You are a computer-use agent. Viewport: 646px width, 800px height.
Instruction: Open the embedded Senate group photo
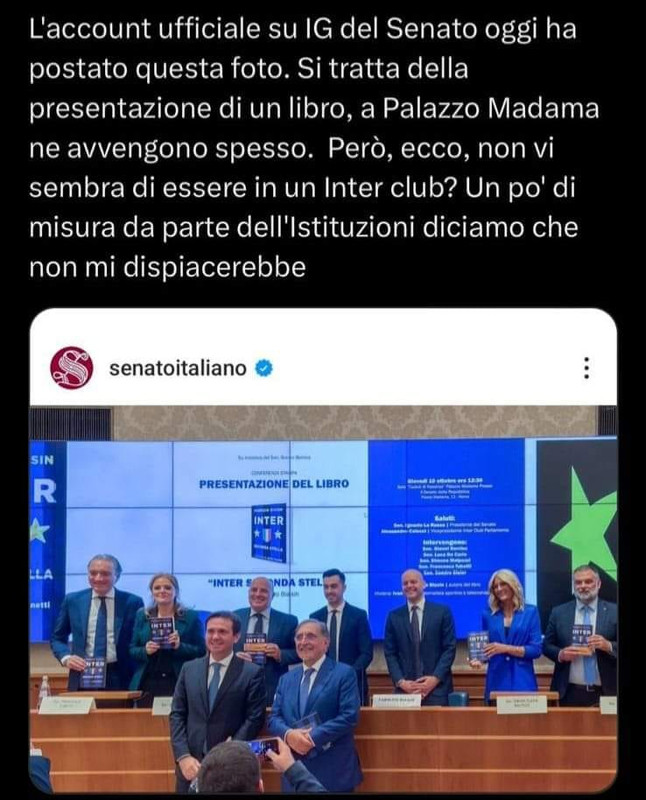click(x=323, y=599)
